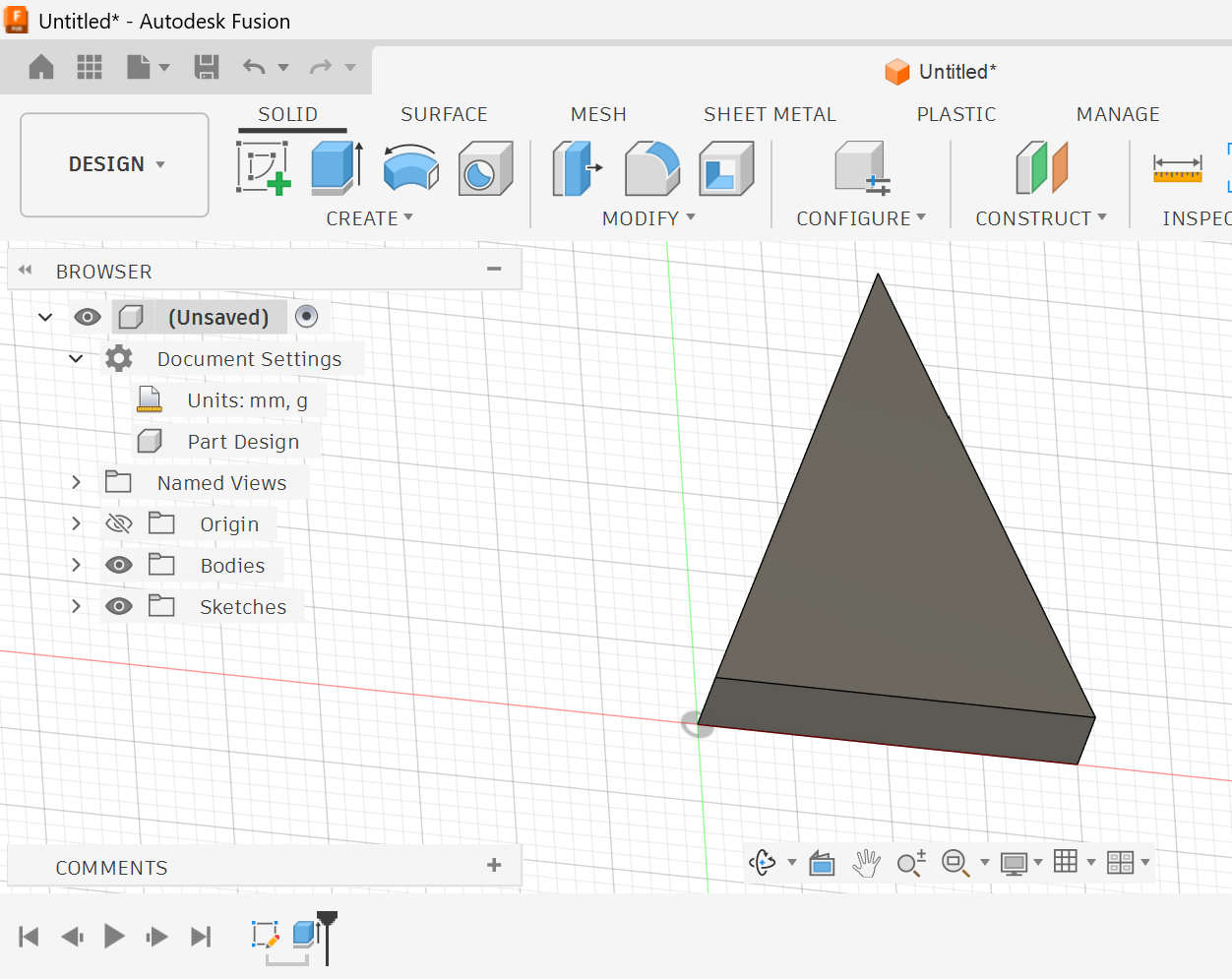Expand the Sketches folder

click(x=76, y=606)
